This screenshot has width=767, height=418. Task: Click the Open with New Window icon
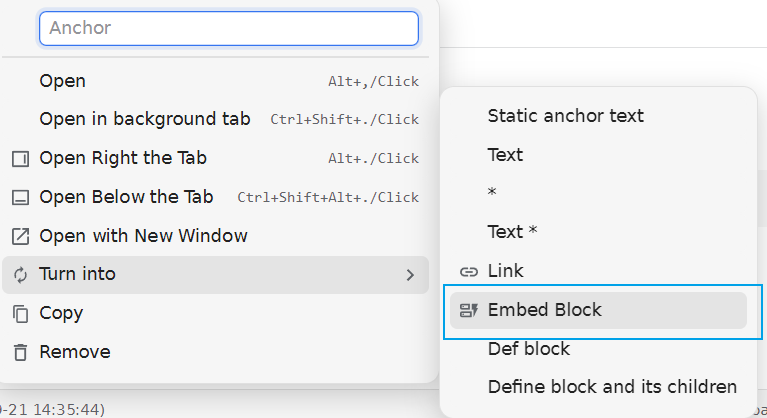coord(20,237)
